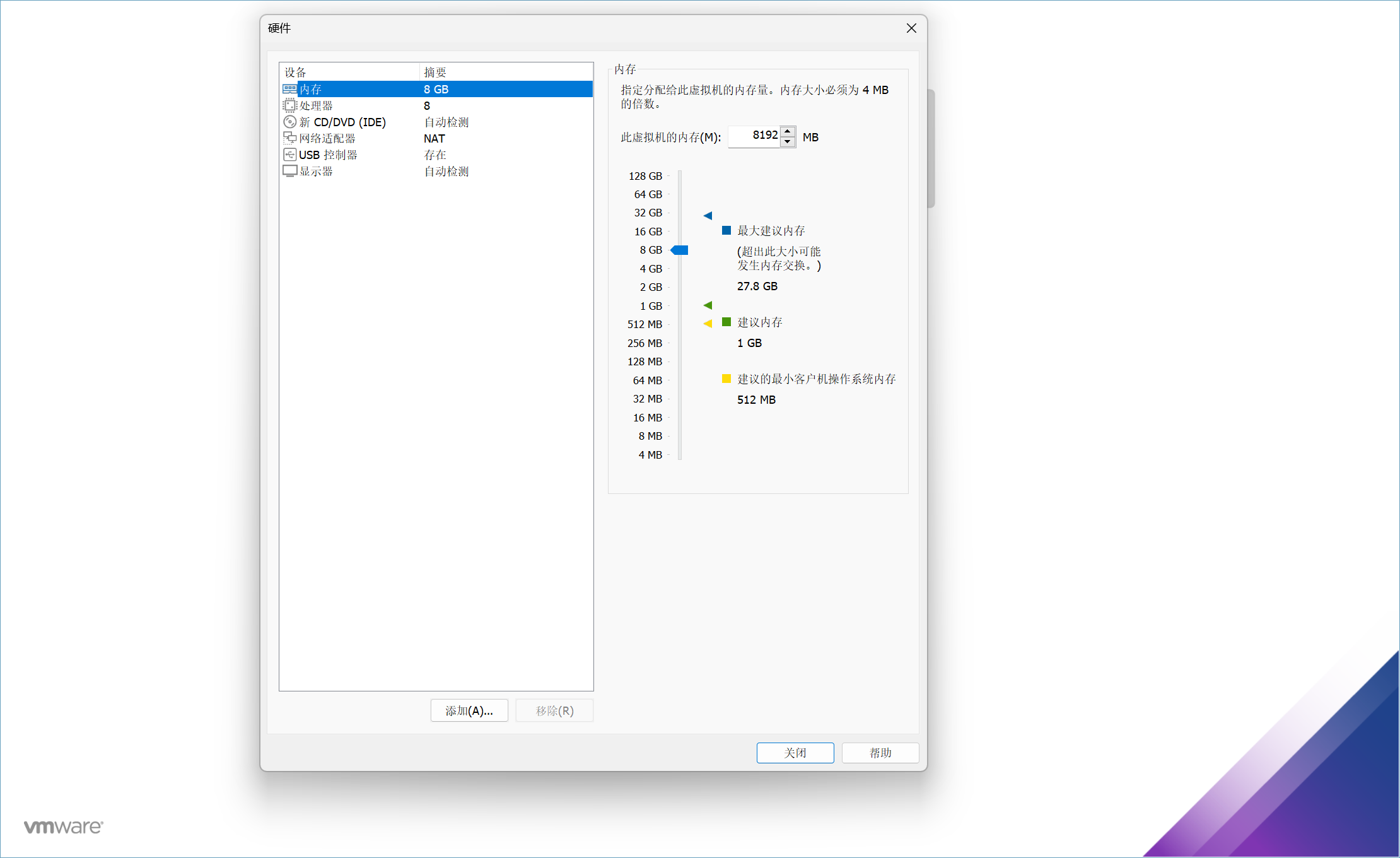This screenshot has width=1400, height=858.
Task: Decrease memory with the spinner down arrow
Action: [x=788, y=142]
